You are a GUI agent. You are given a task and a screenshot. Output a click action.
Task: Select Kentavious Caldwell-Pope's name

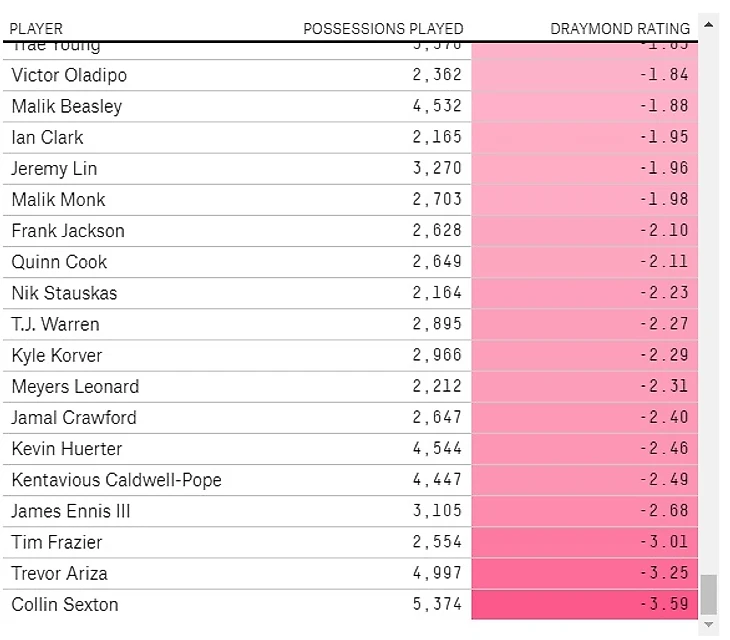[x=116, y=480]
